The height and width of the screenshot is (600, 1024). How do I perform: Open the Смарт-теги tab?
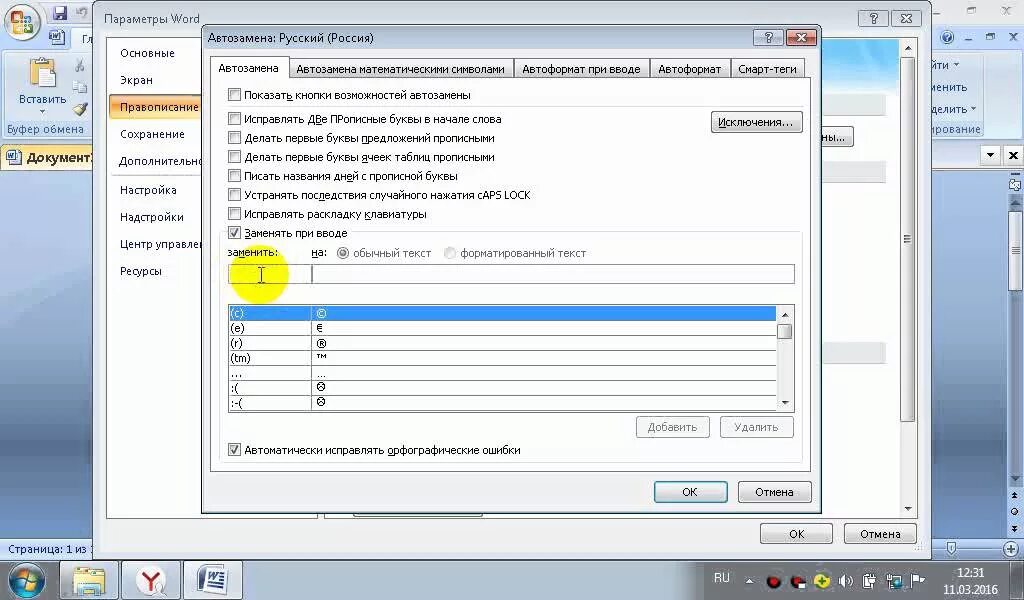click(x=767, y=69)
